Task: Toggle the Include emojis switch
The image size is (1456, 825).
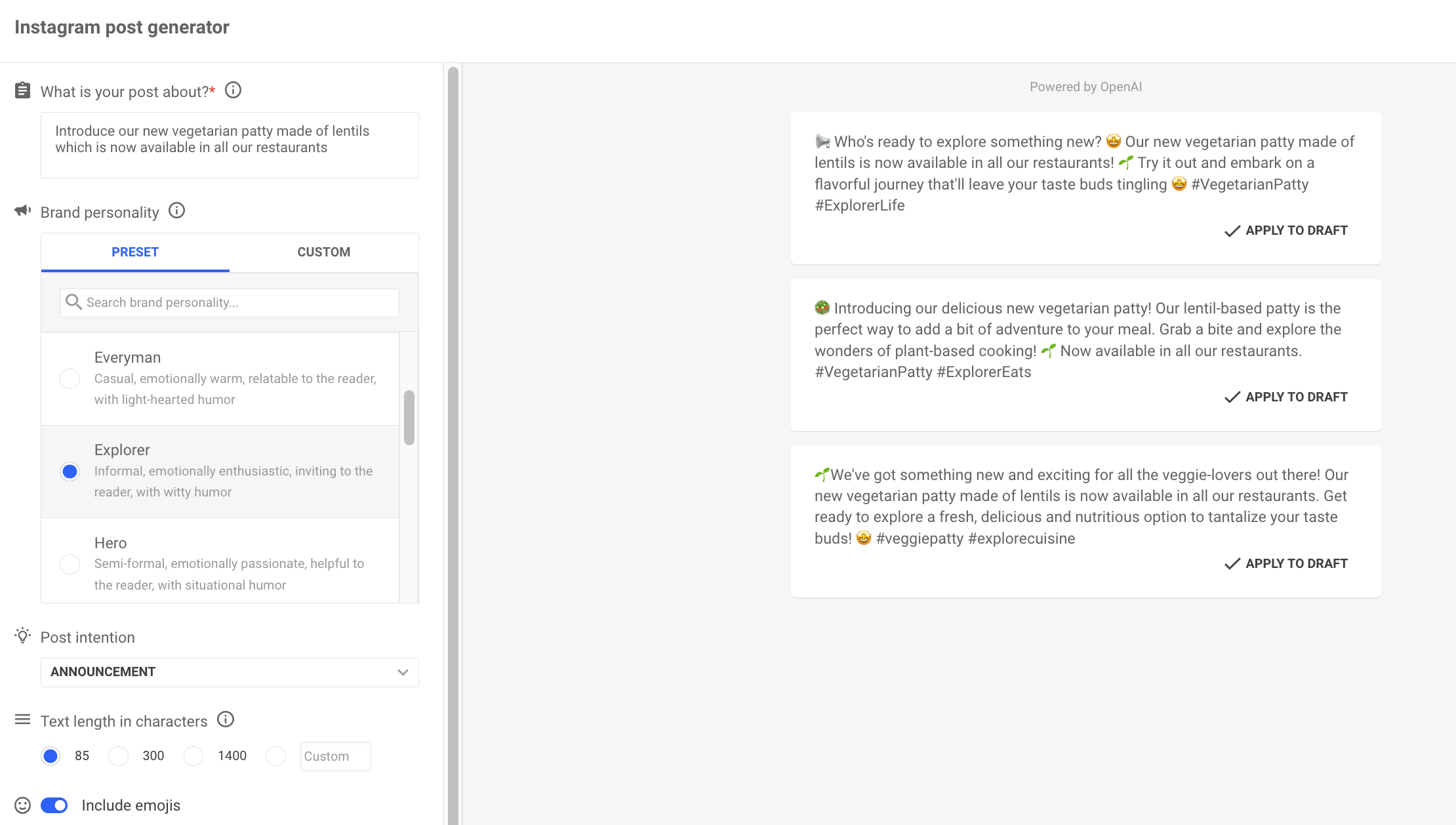Action: [x=53, y=805]
